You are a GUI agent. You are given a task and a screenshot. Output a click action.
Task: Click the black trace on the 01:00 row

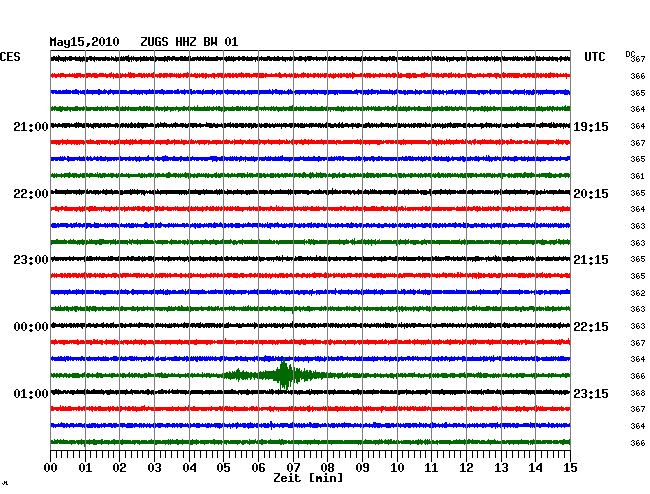(310, 392)
